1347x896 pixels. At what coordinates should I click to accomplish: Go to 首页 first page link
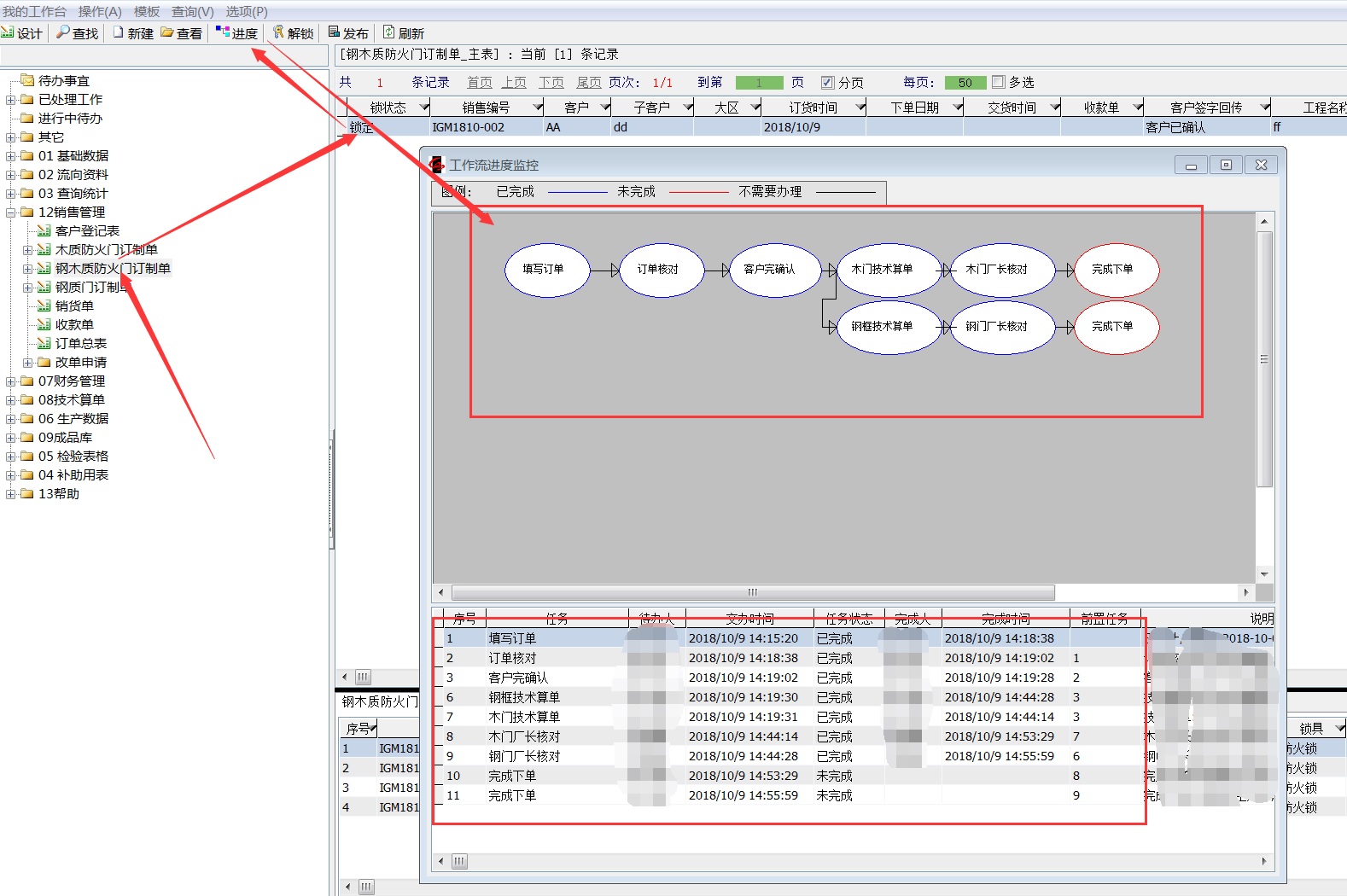(x=479, y=83)
